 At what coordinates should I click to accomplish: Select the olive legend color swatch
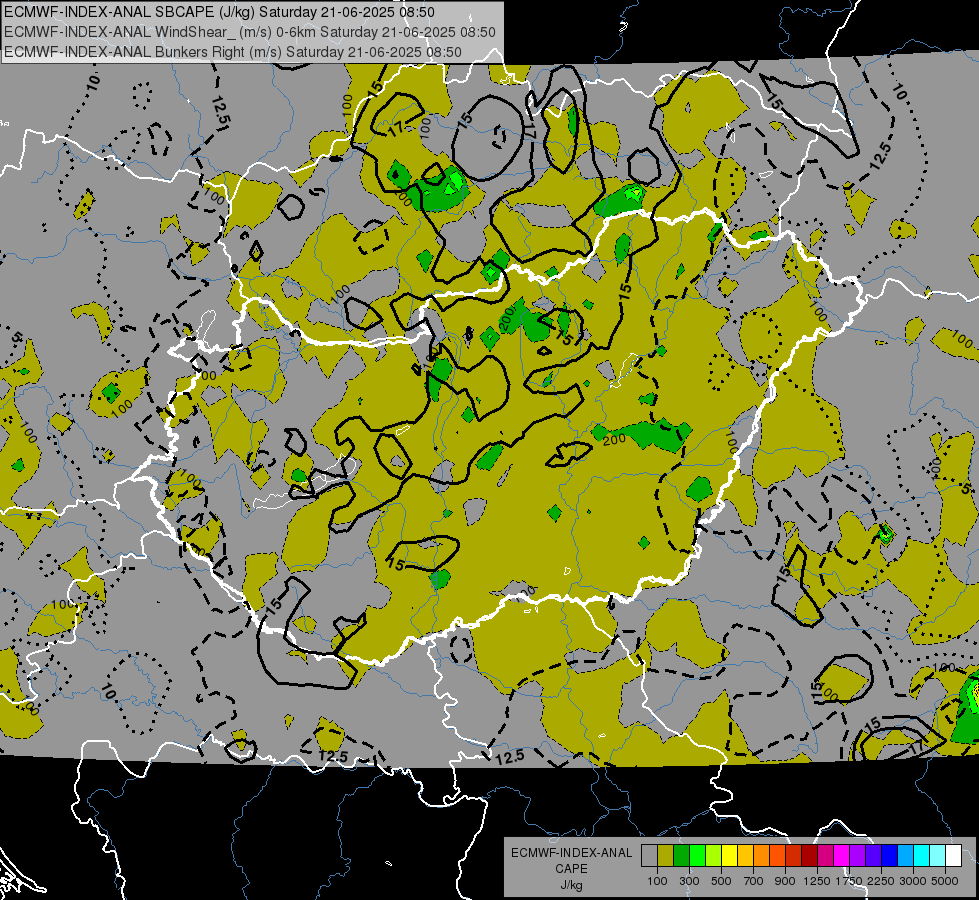666,856
